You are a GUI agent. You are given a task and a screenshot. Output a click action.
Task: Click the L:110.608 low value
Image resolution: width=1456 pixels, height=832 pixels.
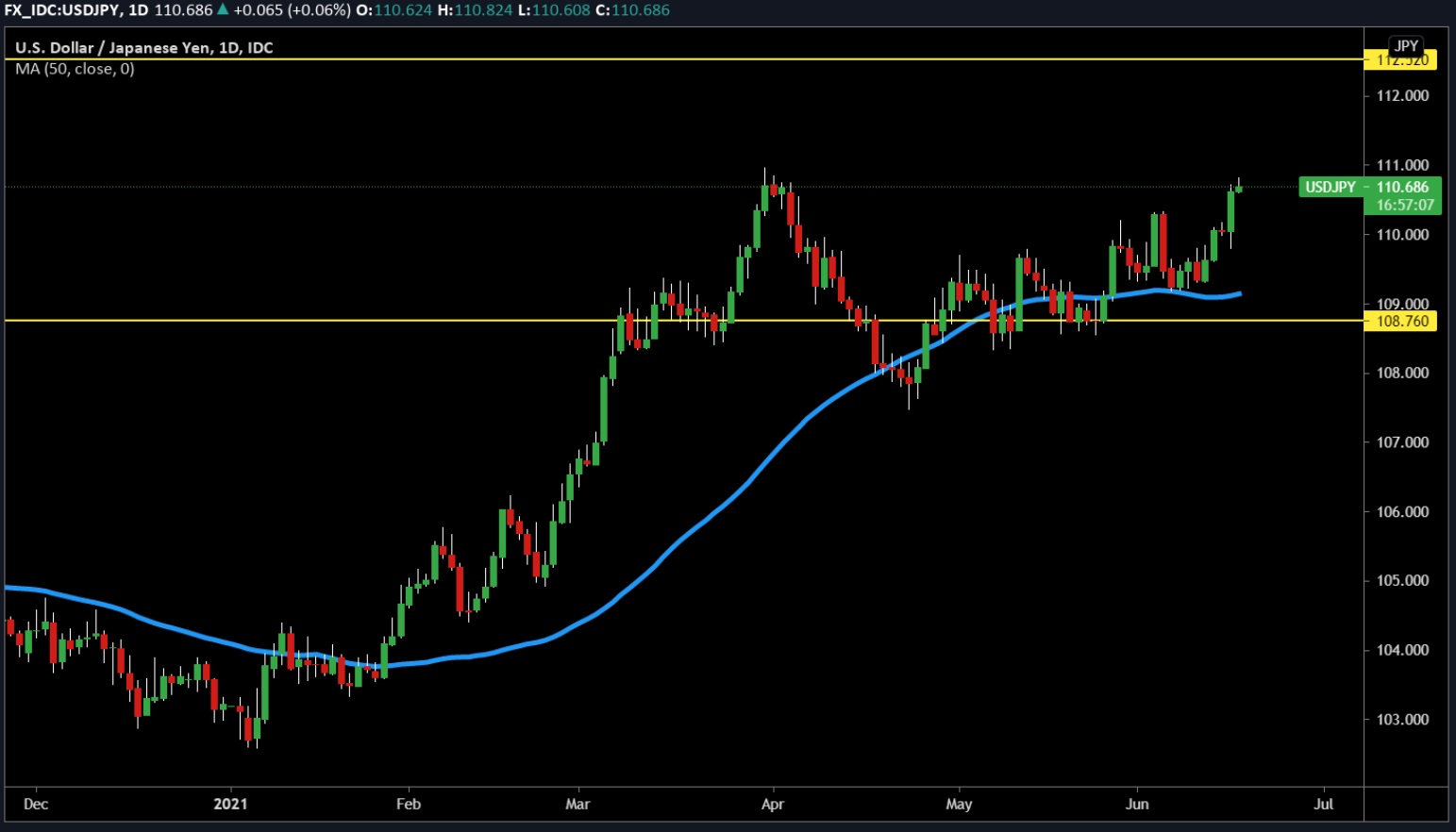coord(554,10)
